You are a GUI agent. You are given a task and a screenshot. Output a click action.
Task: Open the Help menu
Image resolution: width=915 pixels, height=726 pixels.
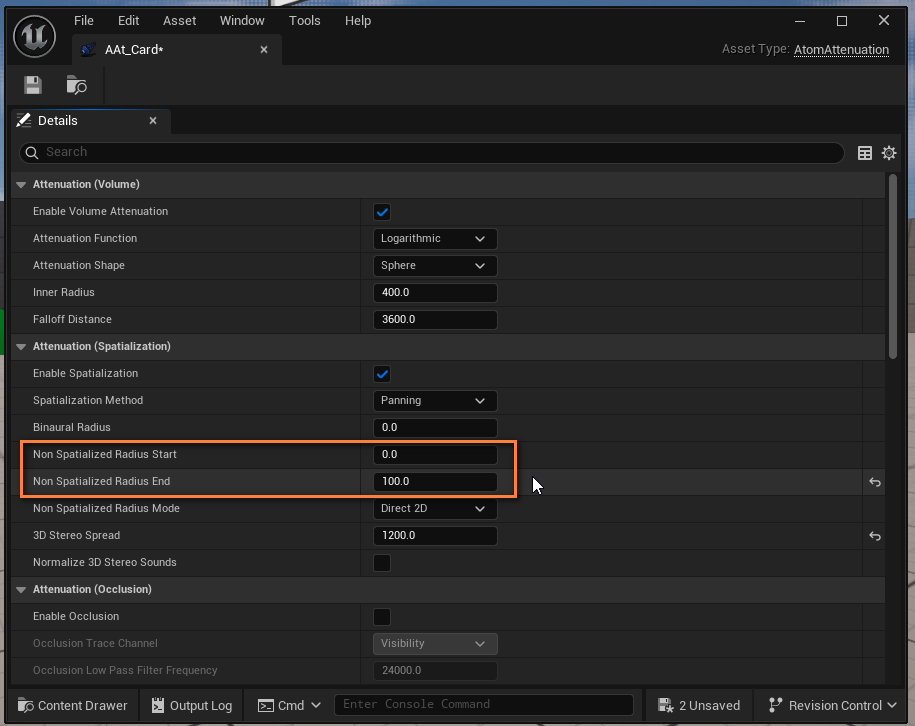tap(358, 20)
